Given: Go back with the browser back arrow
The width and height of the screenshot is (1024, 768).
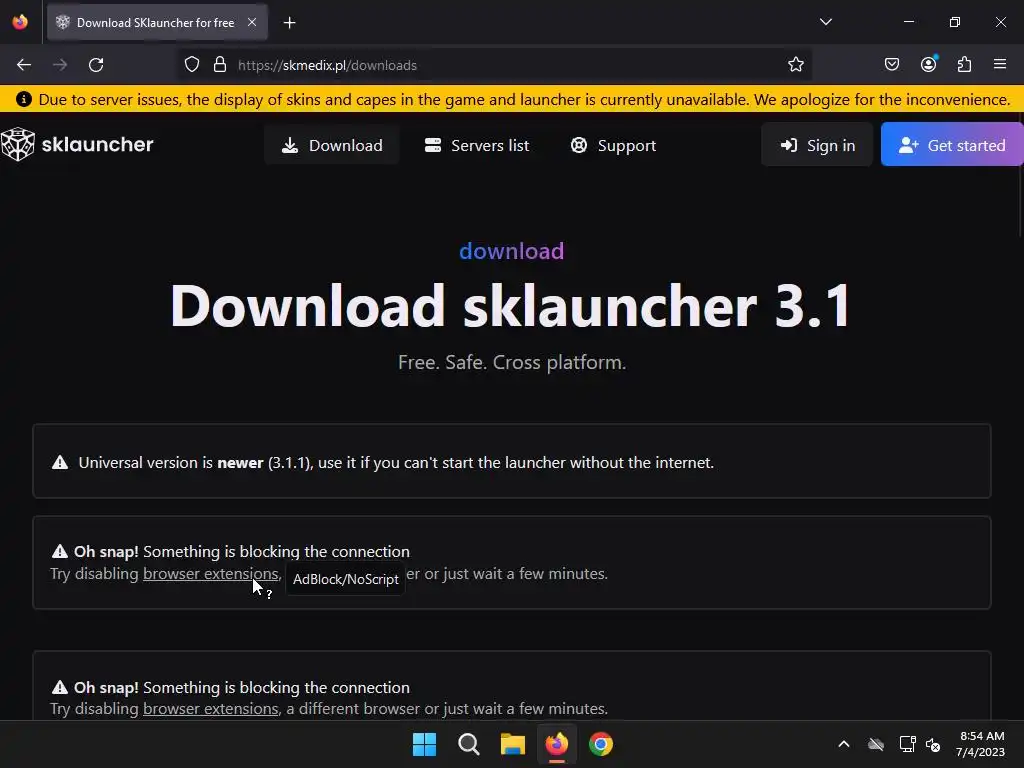Looking at the screenshot, I should (x=24, y=65).
